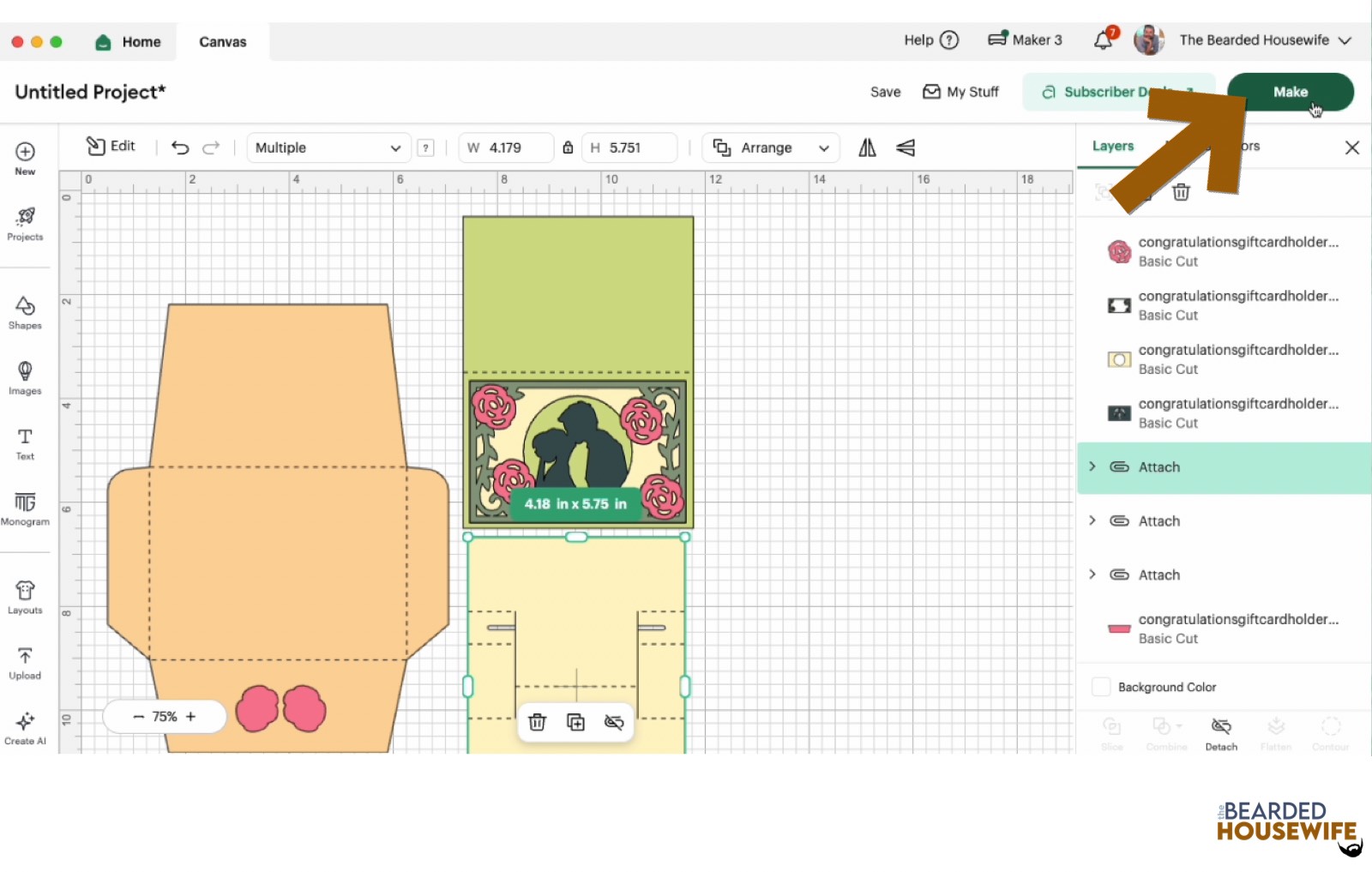Select the Layers panel tab
The width and height of the screenshot is (1372, 872).
tap(1113, 146)
